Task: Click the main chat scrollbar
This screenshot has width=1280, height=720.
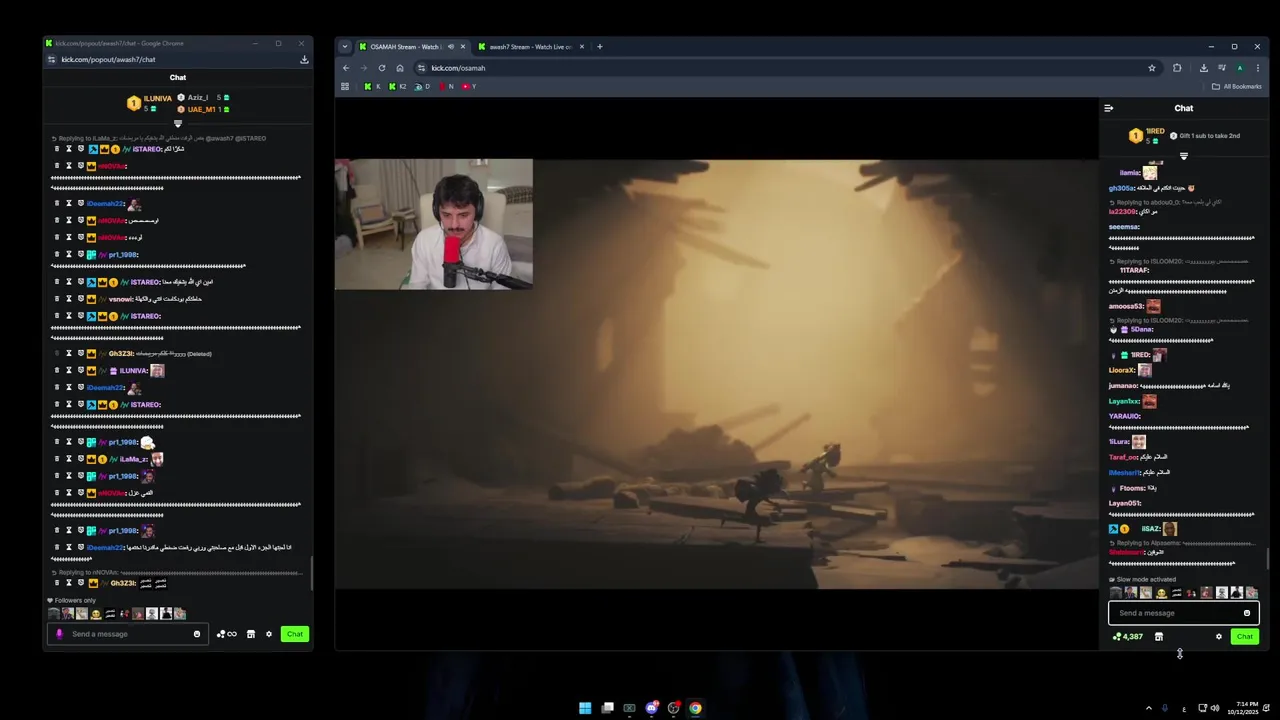Action: coord(1267,558)
